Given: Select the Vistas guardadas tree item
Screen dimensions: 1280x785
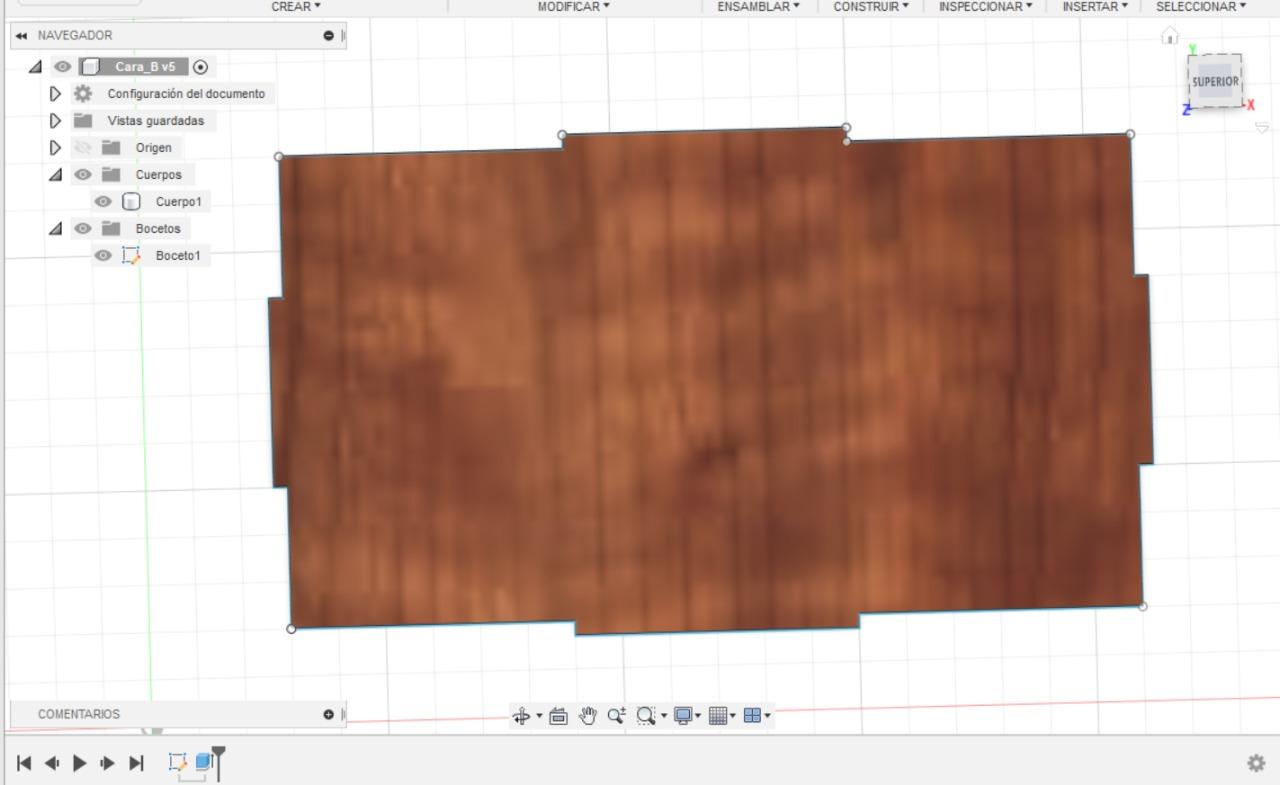Looking at the screenshot, I should point(155,121).
